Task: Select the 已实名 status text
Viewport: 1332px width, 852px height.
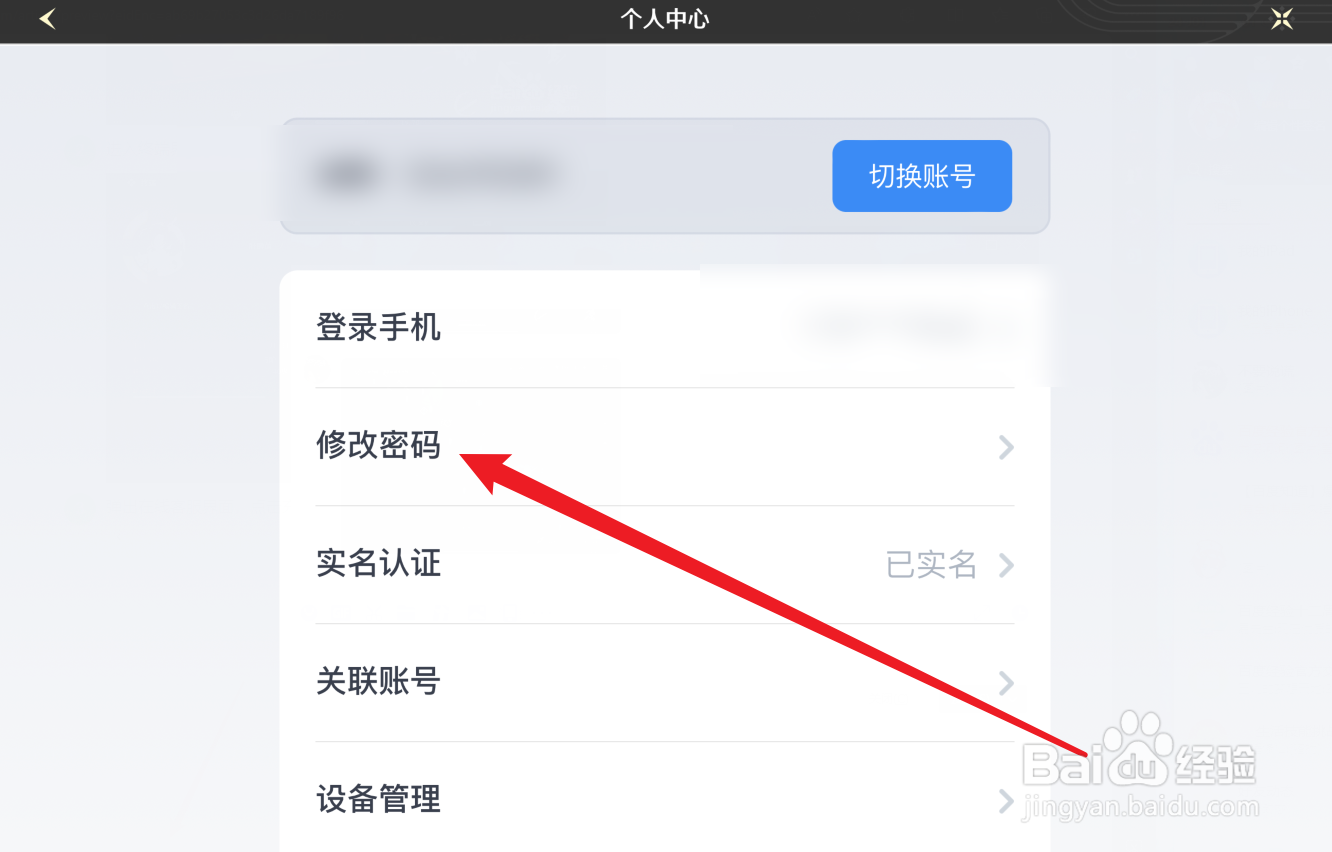Action: [x=931, y=565]
